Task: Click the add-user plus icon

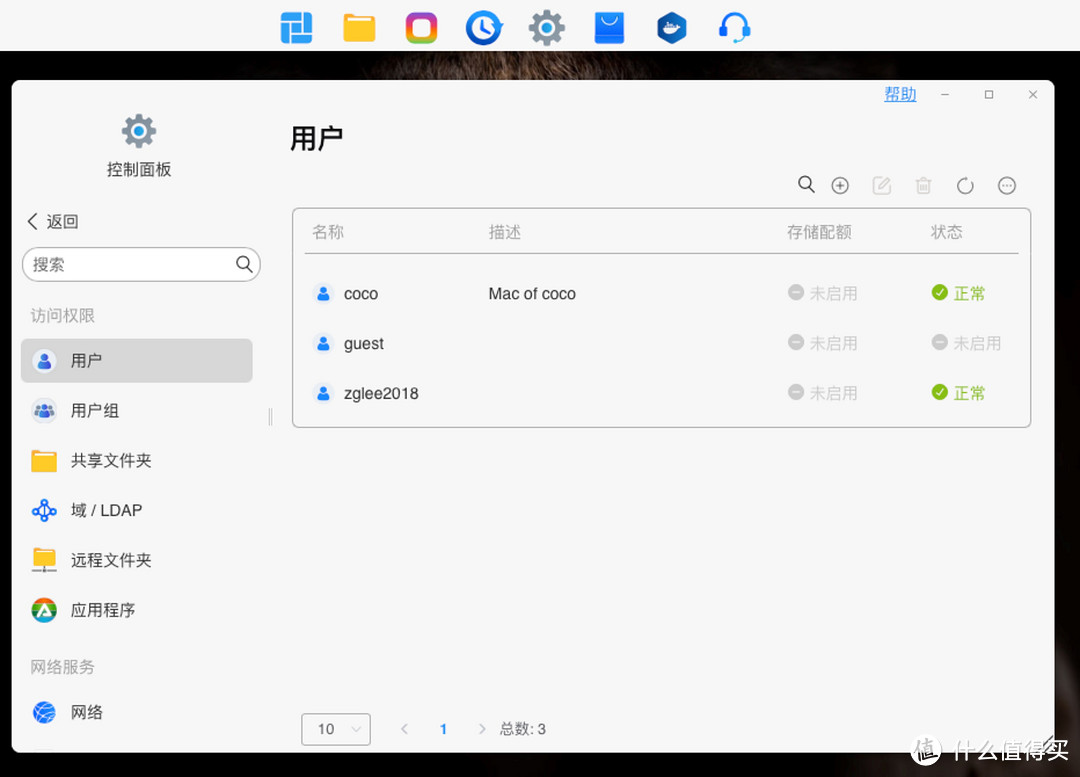Action: [x=840, y=185]
